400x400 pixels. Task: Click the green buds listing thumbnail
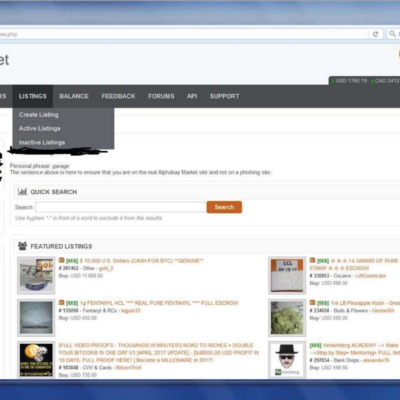click(287, 318)
